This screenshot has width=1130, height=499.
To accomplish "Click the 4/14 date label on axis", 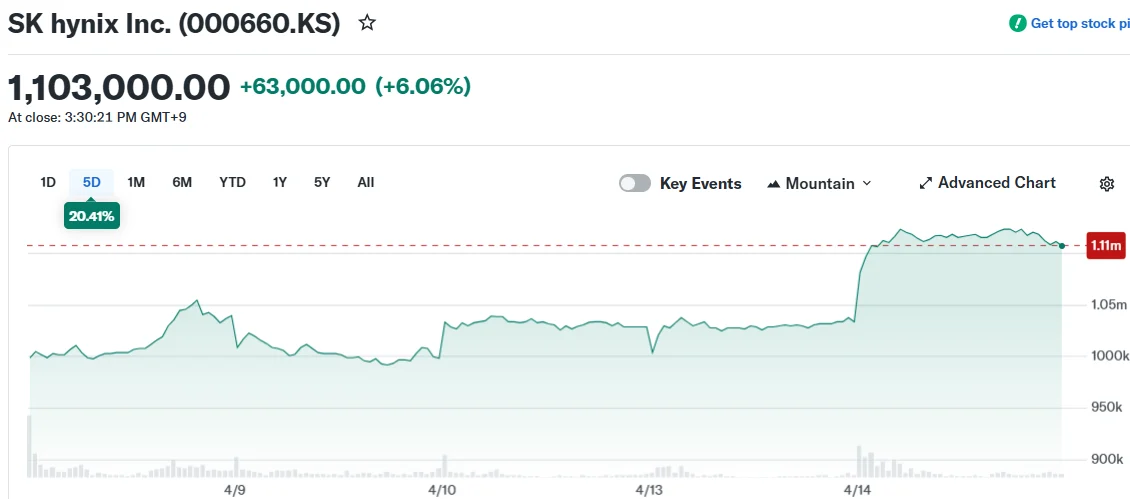I will pyautogui.click(x=858, y=490).
